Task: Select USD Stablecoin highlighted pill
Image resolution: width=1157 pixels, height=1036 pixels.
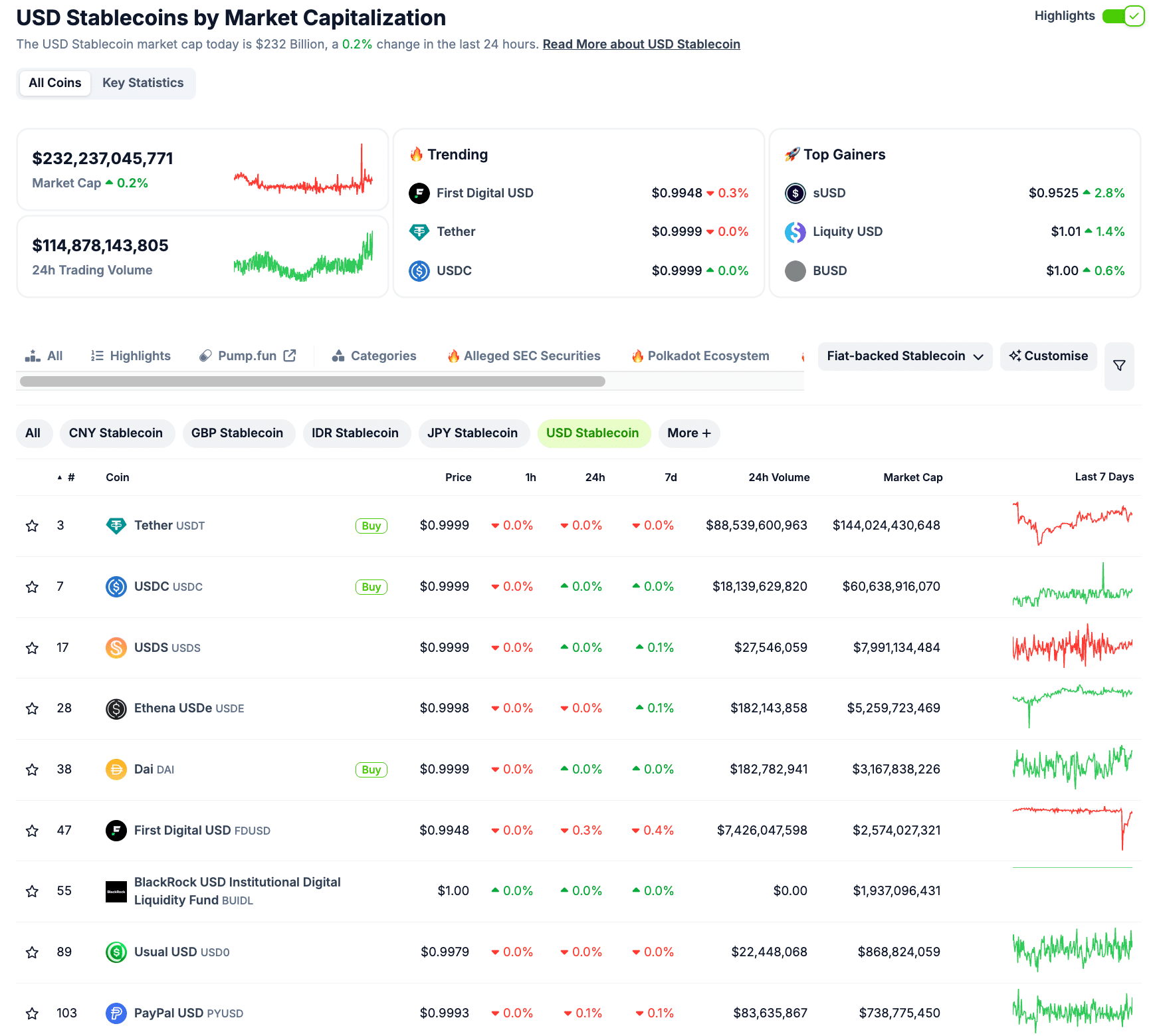Action: click(x=593, y=433)
